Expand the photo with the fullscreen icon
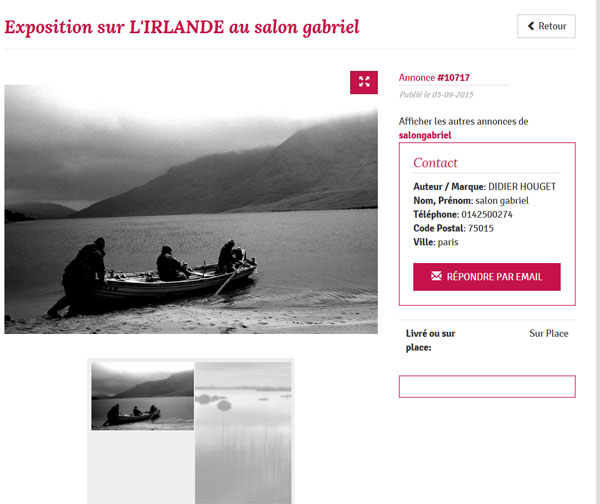This screenshot has height=504, width=600. coord(364,82)
